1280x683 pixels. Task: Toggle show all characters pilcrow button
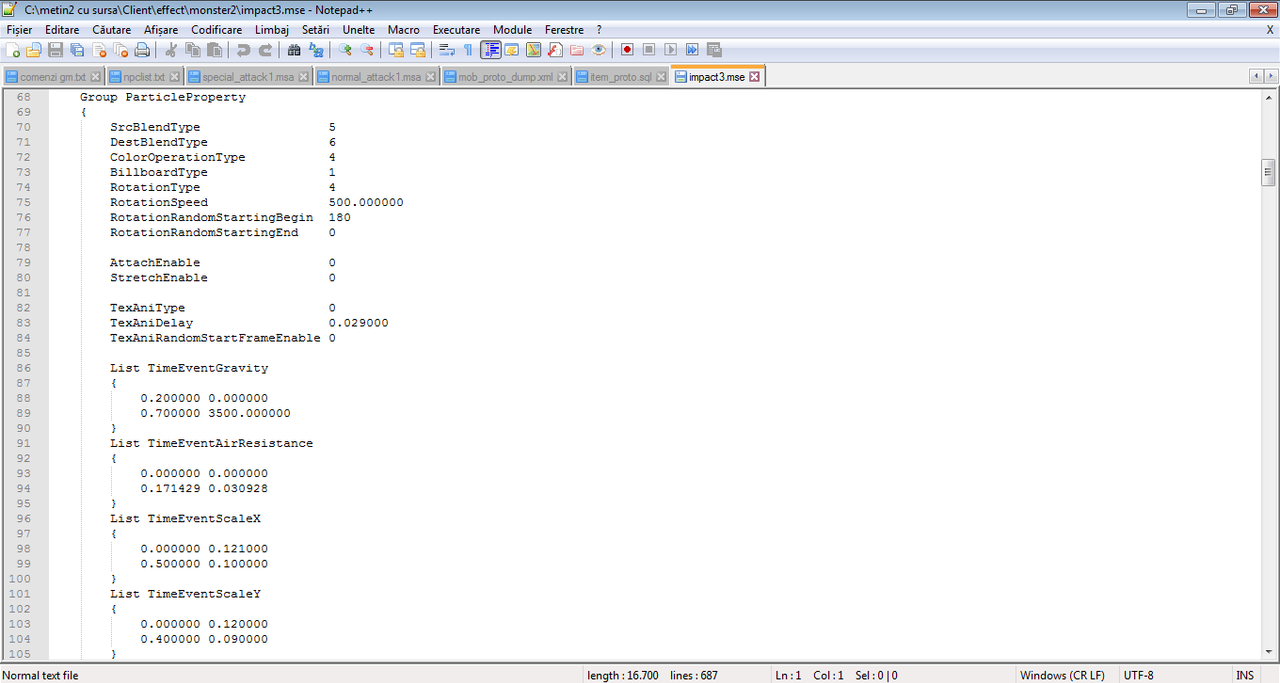coord(468,50)
